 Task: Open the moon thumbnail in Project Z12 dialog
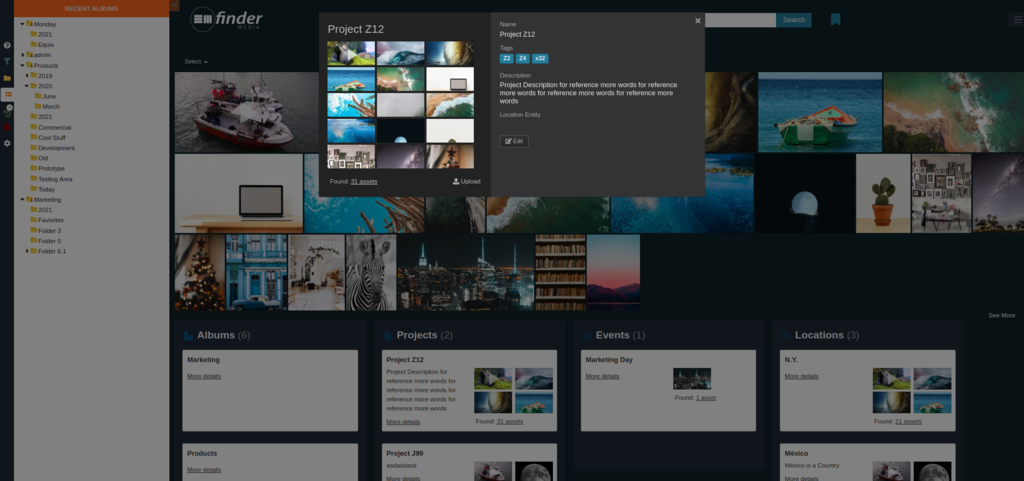click(x=400, y=131)
